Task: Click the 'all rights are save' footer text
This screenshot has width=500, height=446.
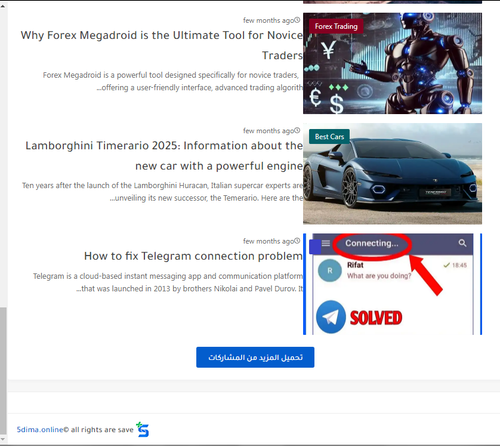Action: [x=102, y=430]
